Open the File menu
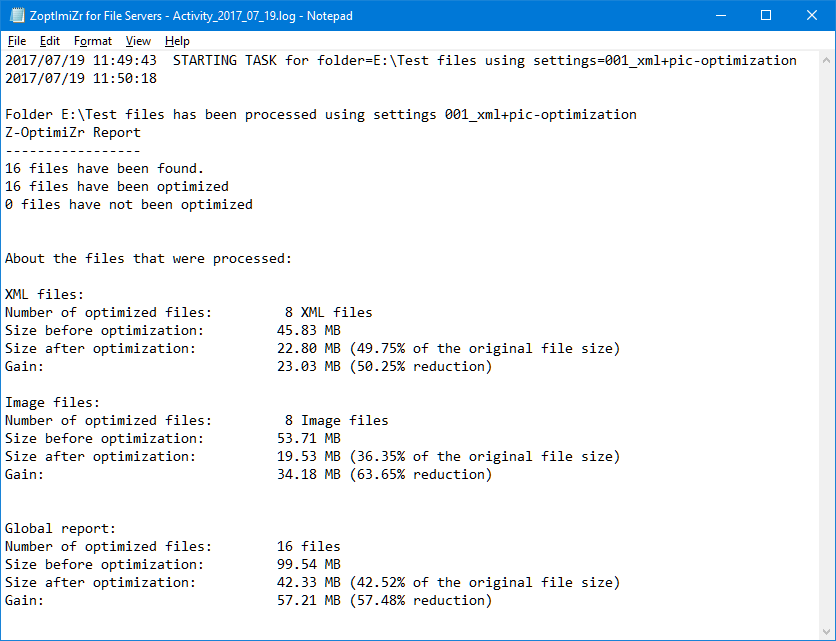The image size is (836, 641). [17, 41]
